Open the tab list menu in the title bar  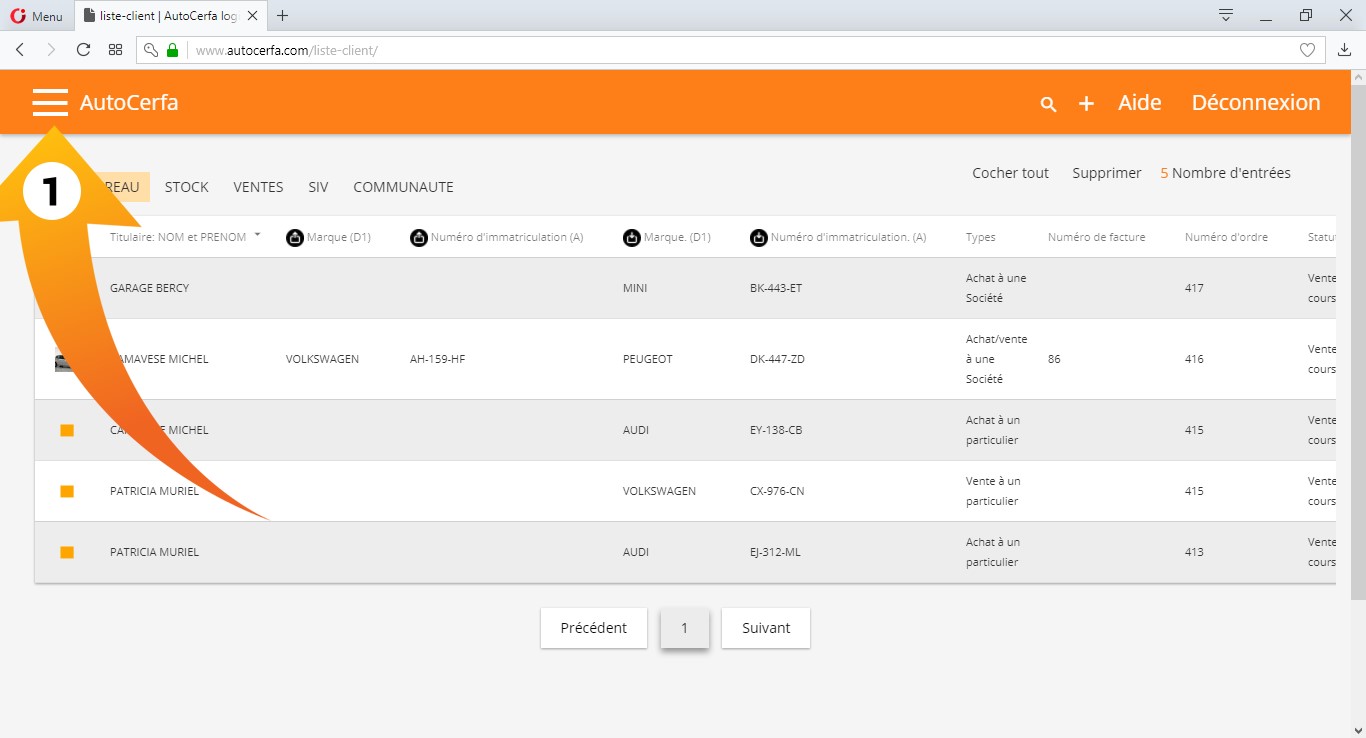[x=1226, y=15]
